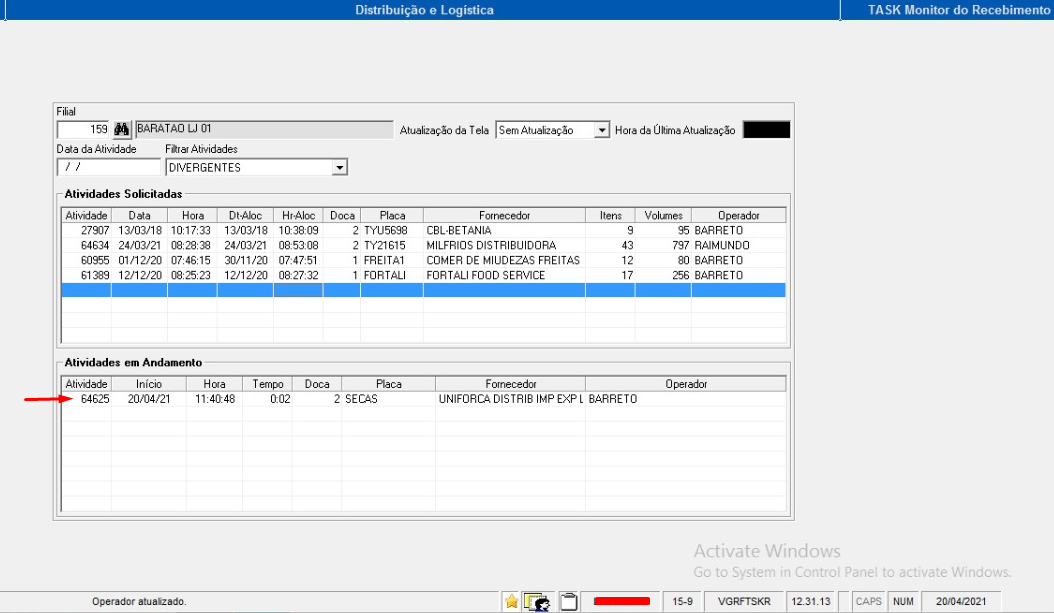Open the Atualização da Tela dropdown
The width and height of the screenshot is (1054, 613).
coord(602,130)
